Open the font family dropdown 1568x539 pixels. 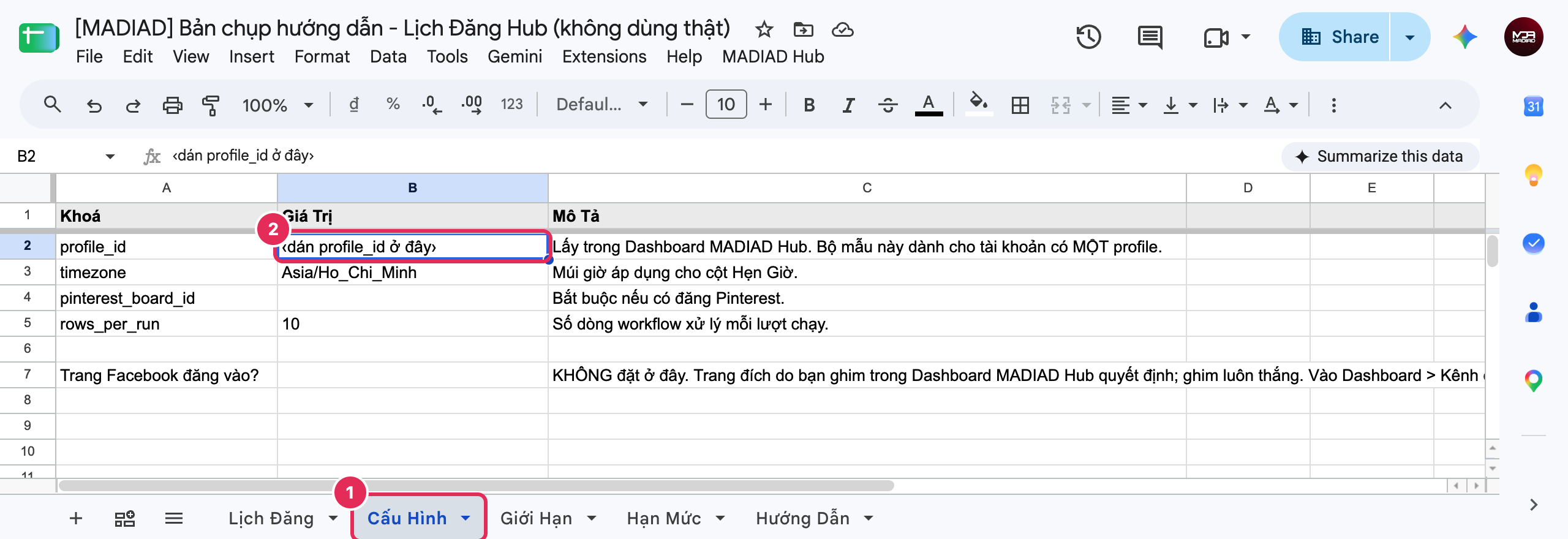[x=602, y=105]
